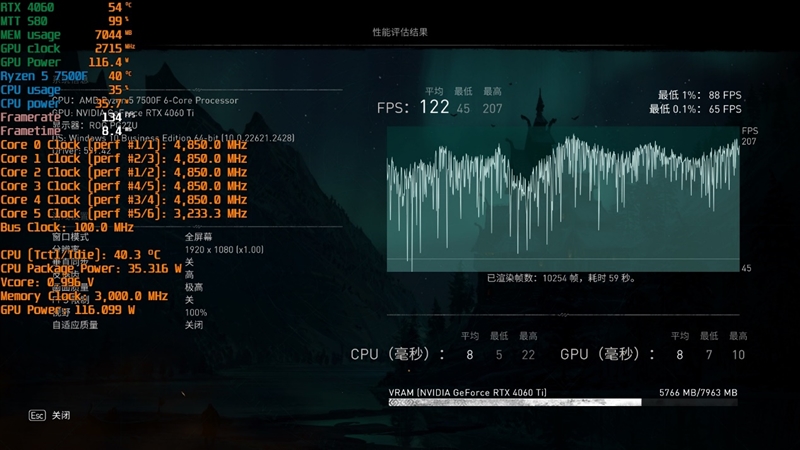This screenshot has height=450, width=800.
Task: Click the VRAM (NVIDIA GeForce RTX 4060 Ti) label
Action: [x=467, y=392]
